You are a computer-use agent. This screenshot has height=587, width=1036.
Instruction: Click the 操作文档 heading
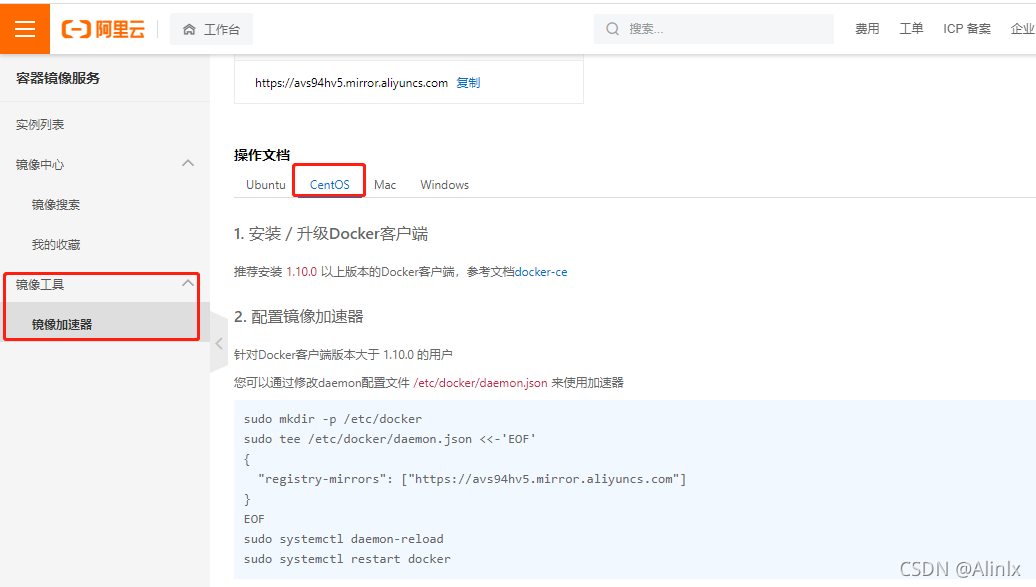click(262, 155)
